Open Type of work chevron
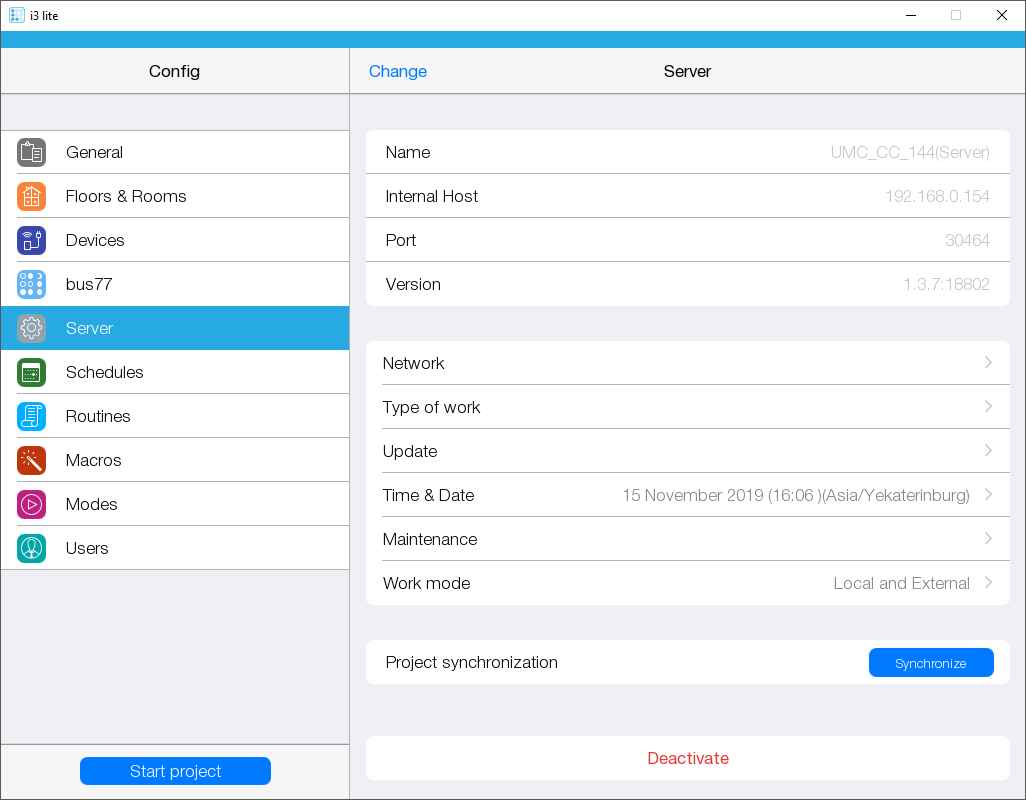 click(x=988, y=407)
